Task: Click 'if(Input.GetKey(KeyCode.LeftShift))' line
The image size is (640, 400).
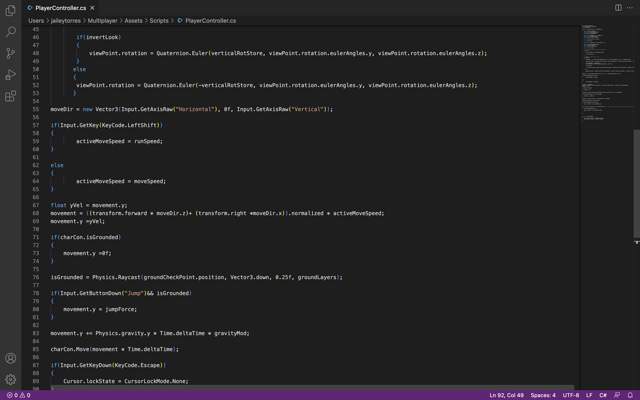Action: (107, 125)
